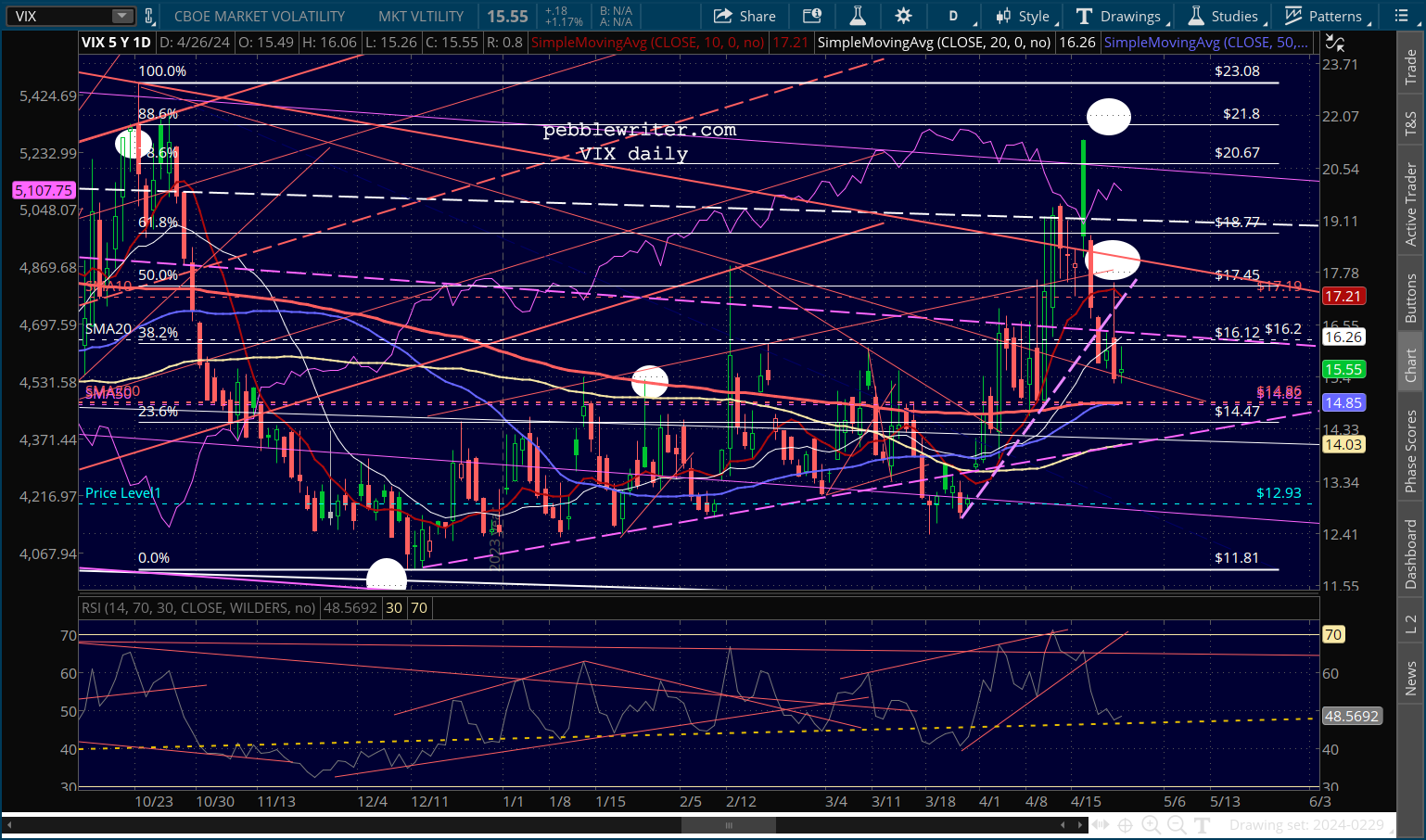The image size is (1426, 840).
Task: Click the flask icon in top toolbar
Action: [858, 16]
